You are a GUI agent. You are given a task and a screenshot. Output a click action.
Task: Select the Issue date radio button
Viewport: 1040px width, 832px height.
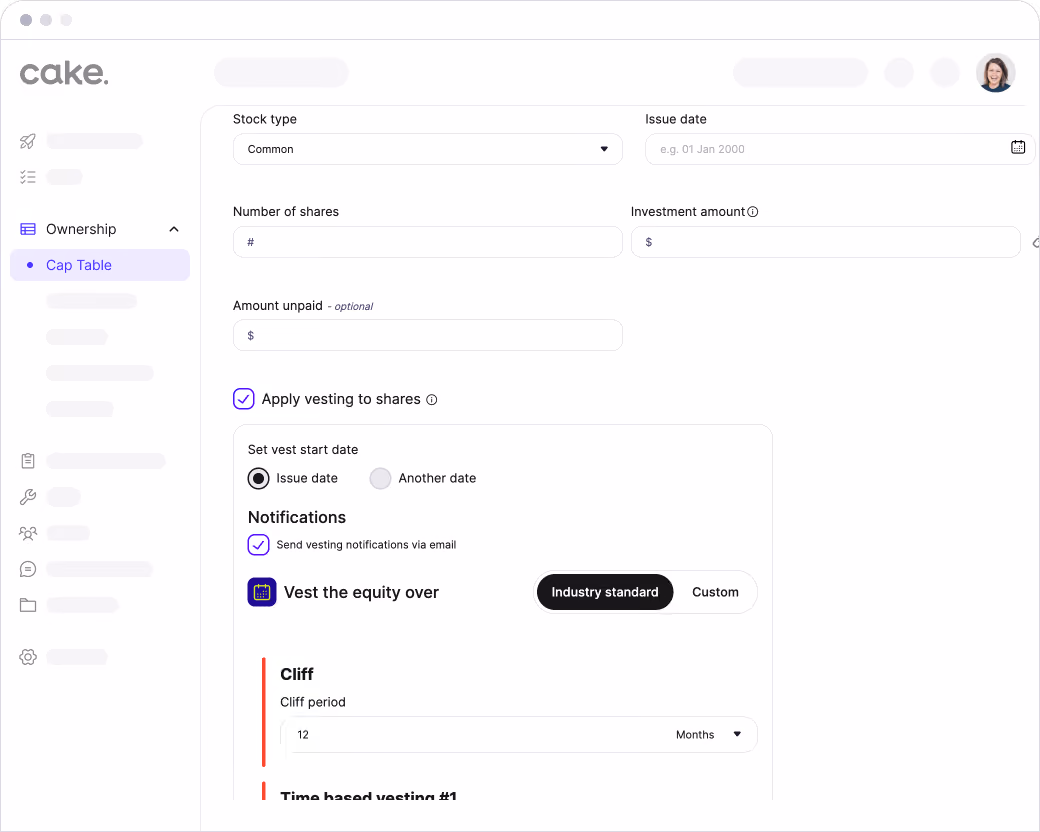point(259,478)
